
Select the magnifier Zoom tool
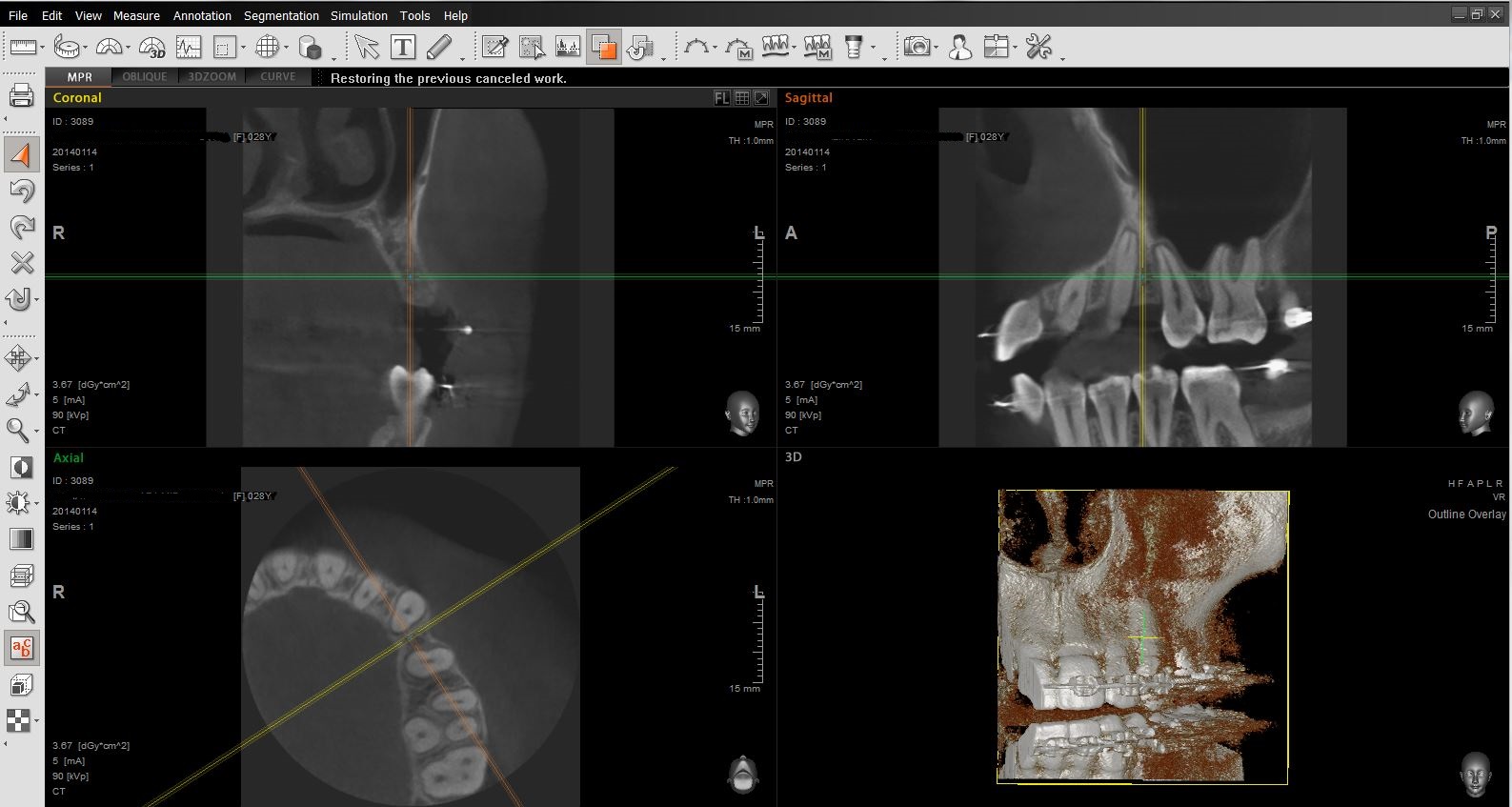18,430
